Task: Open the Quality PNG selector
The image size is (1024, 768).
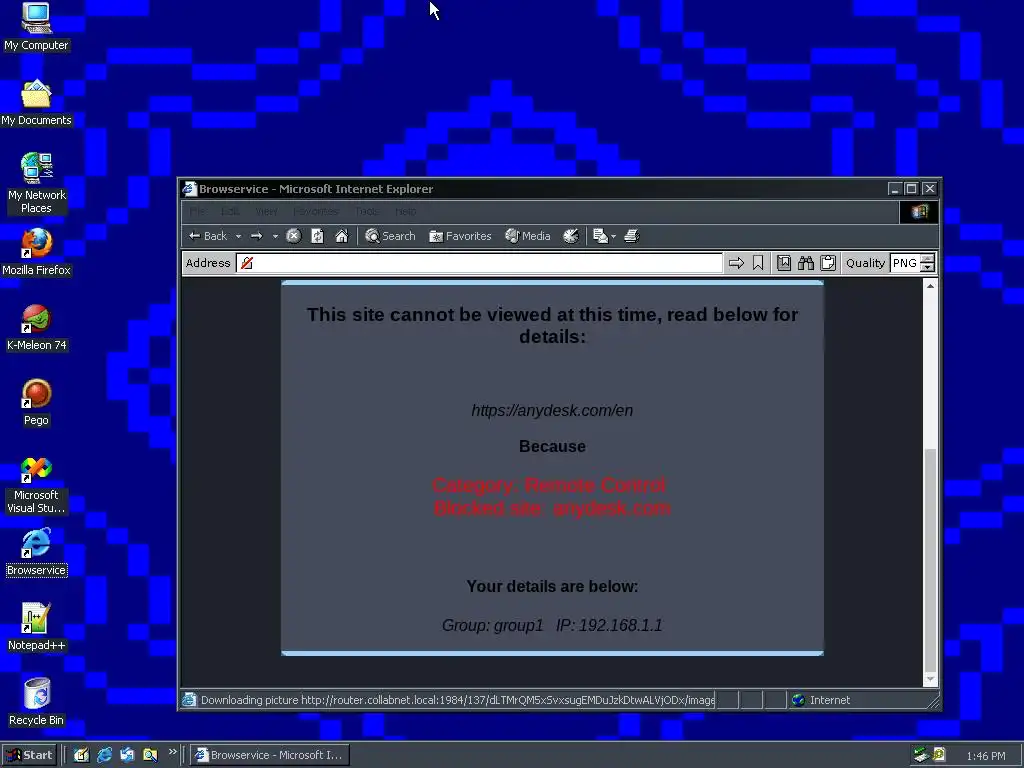Action: 905,263
